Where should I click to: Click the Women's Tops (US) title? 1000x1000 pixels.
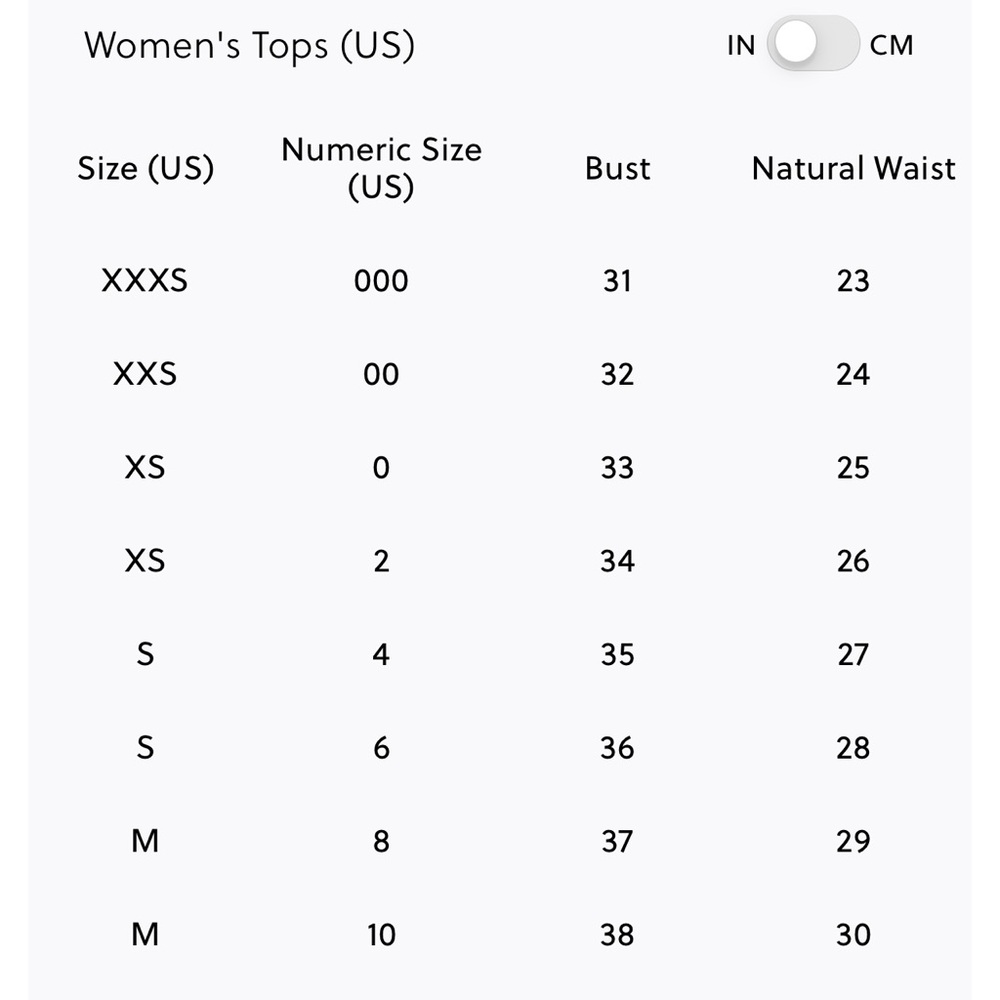[249, 46]
